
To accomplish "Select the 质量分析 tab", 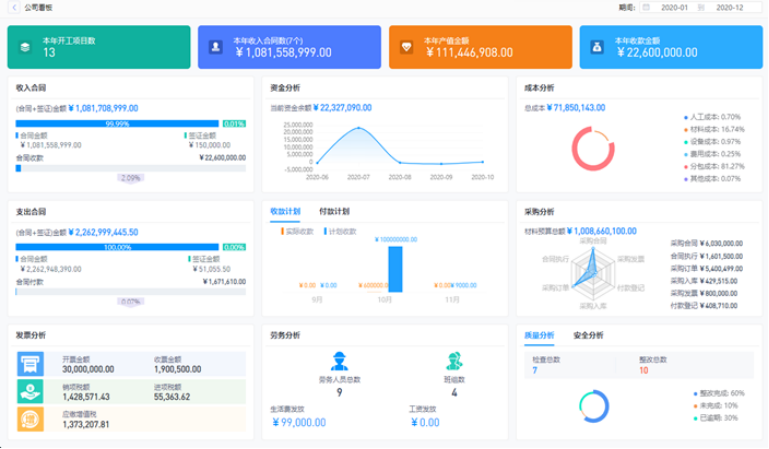I will [539, 335].
